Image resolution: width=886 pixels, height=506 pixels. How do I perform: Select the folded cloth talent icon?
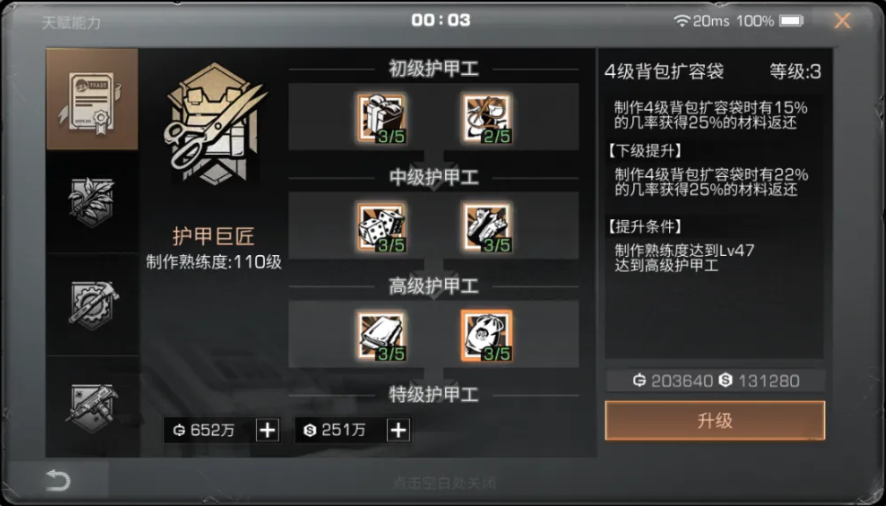click(x=381, y=335)
